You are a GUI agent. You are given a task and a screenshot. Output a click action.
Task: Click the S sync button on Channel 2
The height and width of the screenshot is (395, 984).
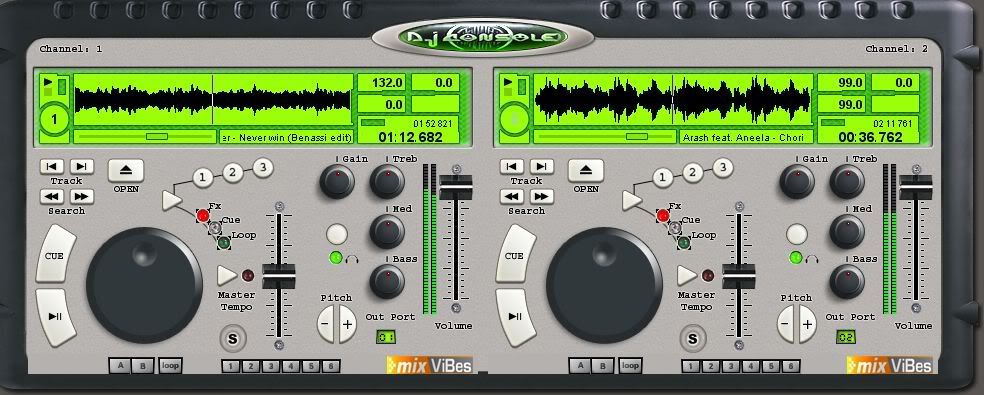tap(693, 339)
